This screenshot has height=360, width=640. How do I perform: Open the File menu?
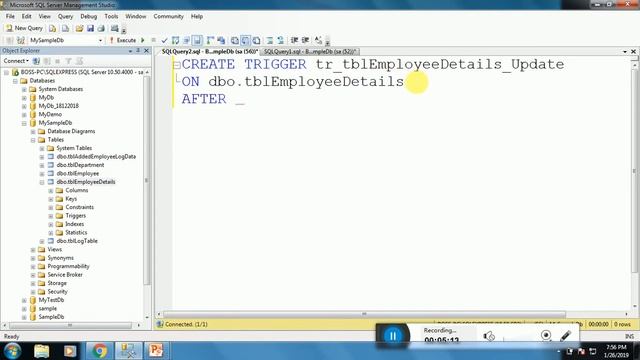[x=10, y=16]
